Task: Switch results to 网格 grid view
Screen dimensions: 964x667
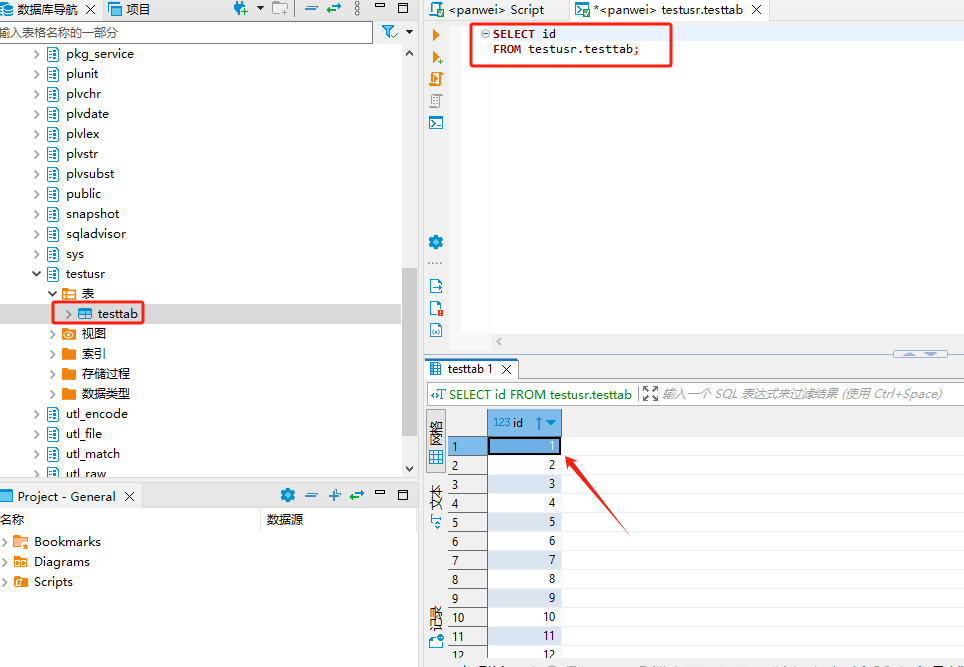Action: (x=436, y=443)
